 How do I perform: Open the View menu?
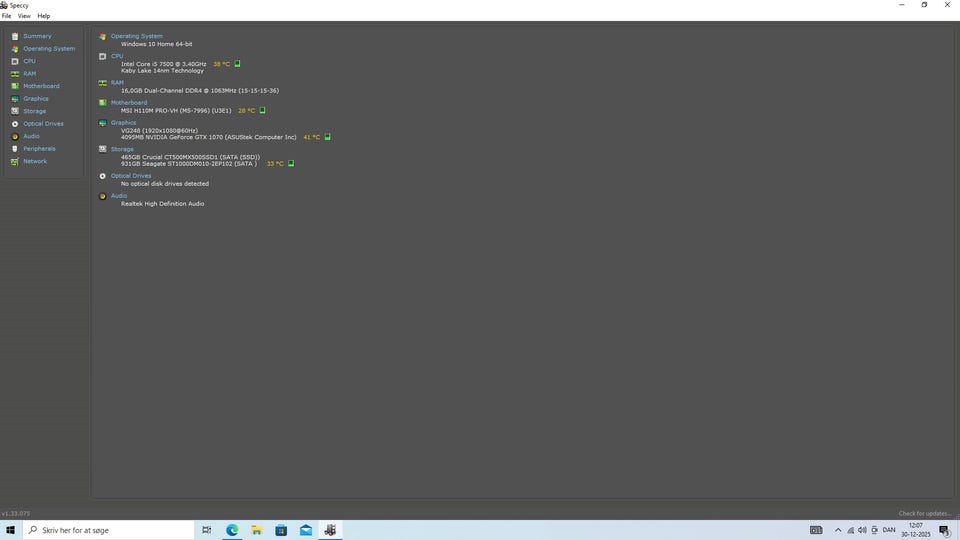click(24, 16)
